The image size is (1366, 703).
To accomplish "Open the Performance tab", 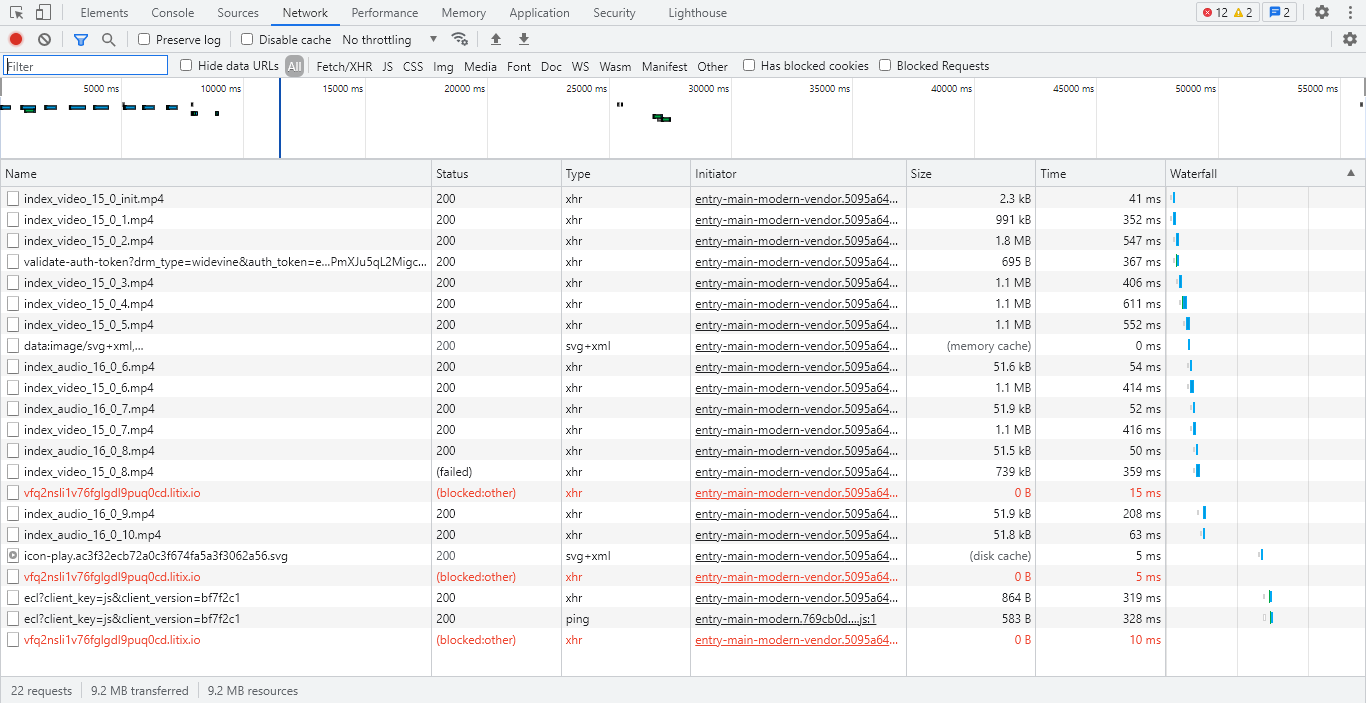I will (385, 13).
